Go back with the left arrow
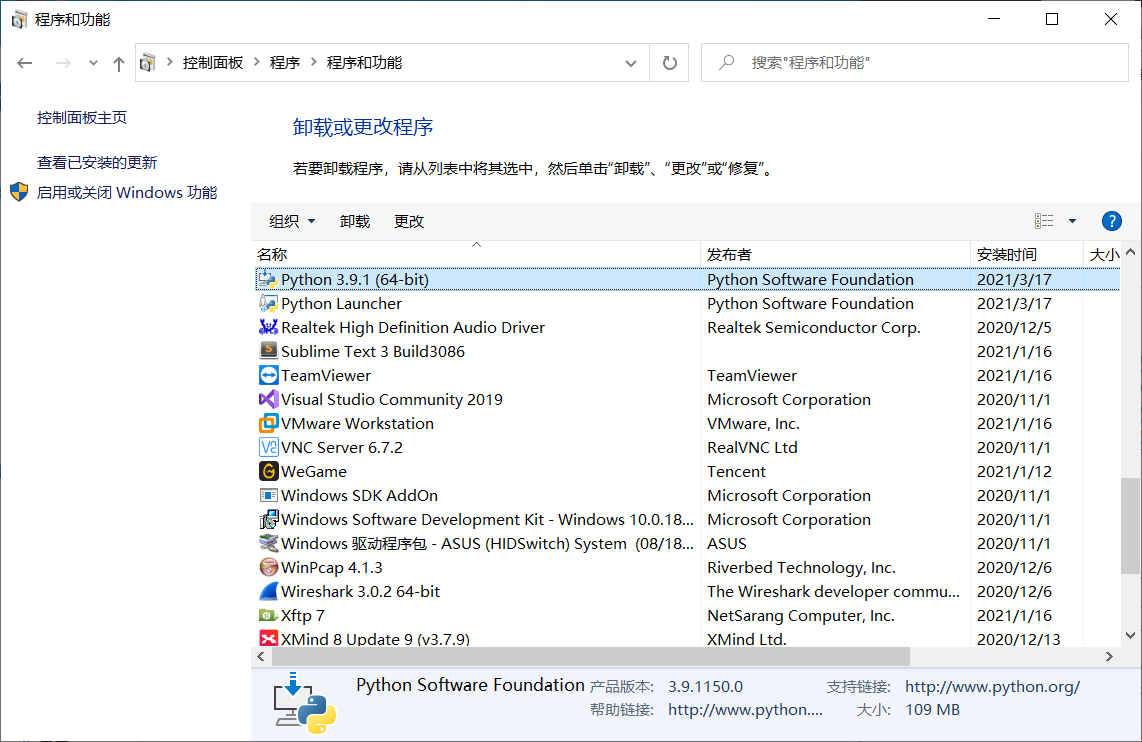Screen dimensions: 1142x742 point(25,63)
